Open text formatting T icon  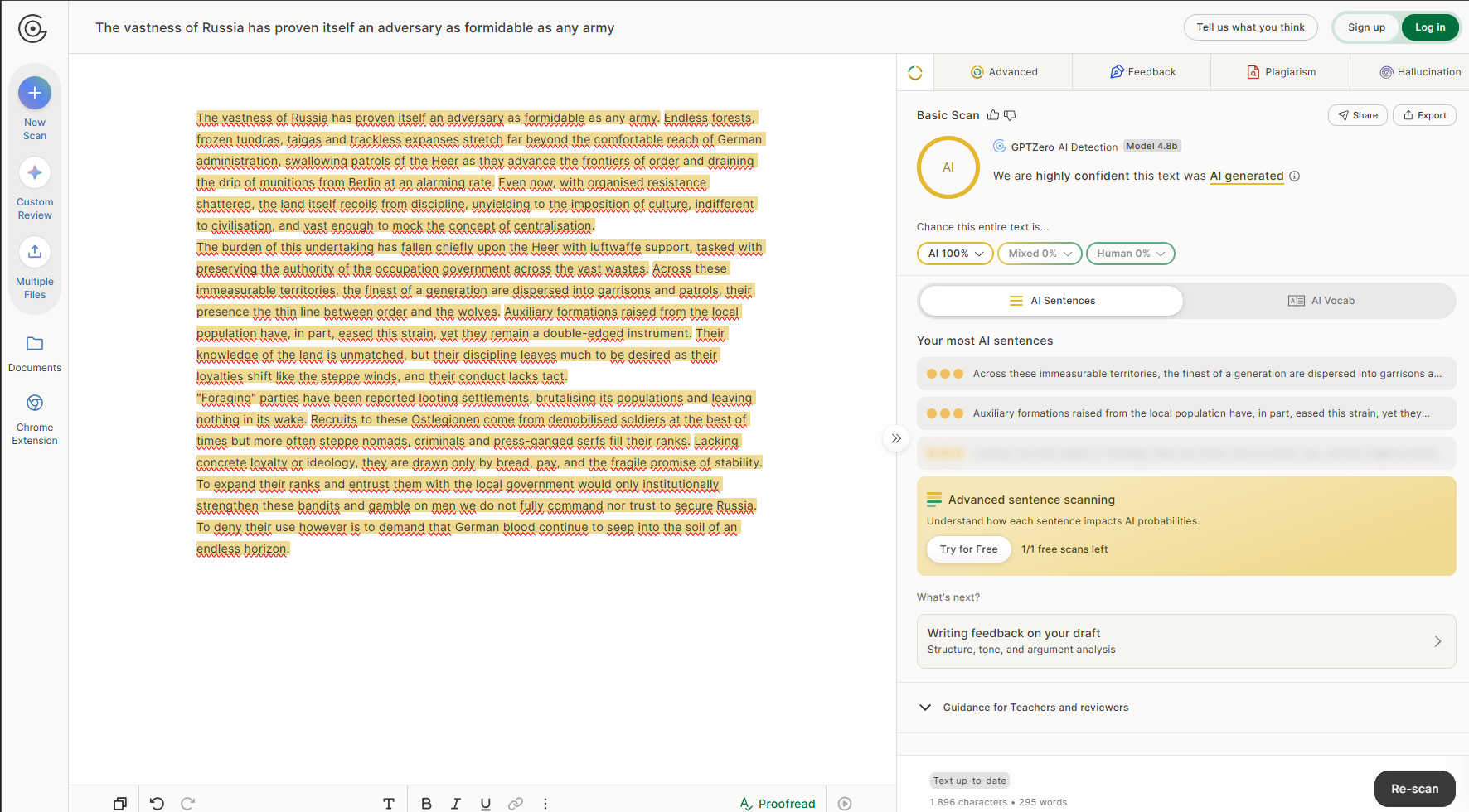[x=389, y=803]
